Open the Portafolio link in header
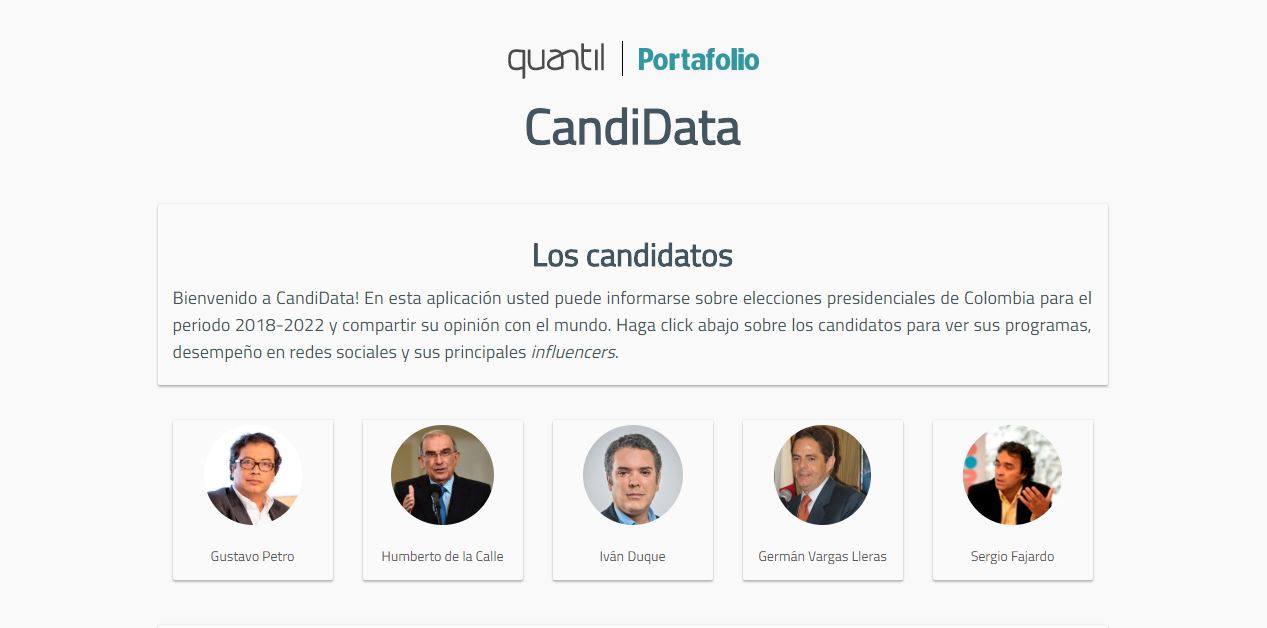This screenshot has width=1267, height=628. tap(698, 60)
